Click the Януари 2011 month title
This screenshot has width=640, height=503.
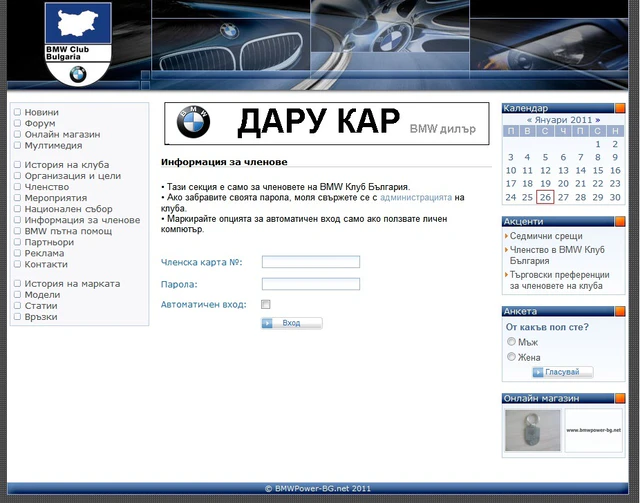(x=564, y=120)
